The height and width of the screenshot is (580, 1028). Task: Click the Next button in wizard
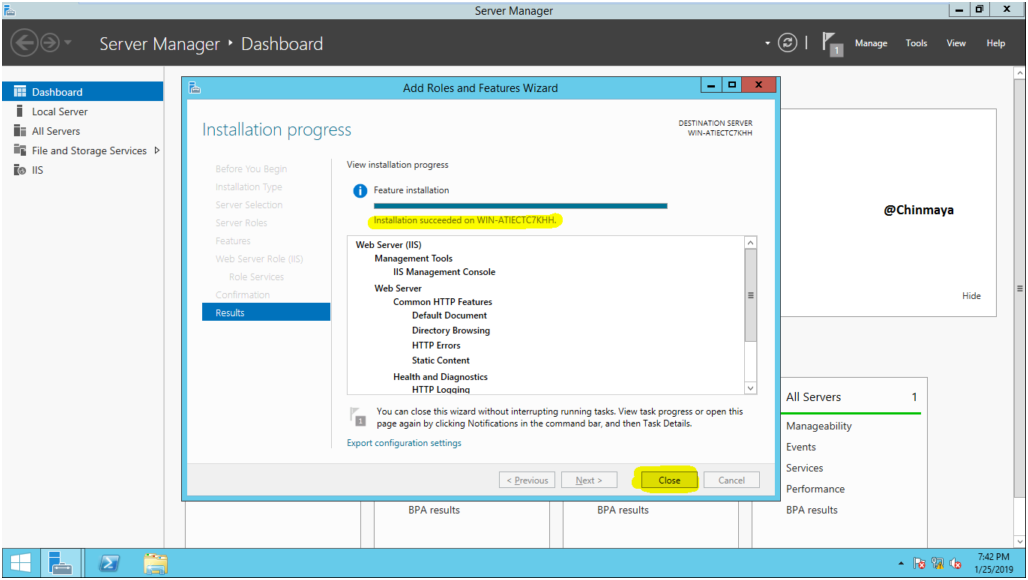click(589, 480)
